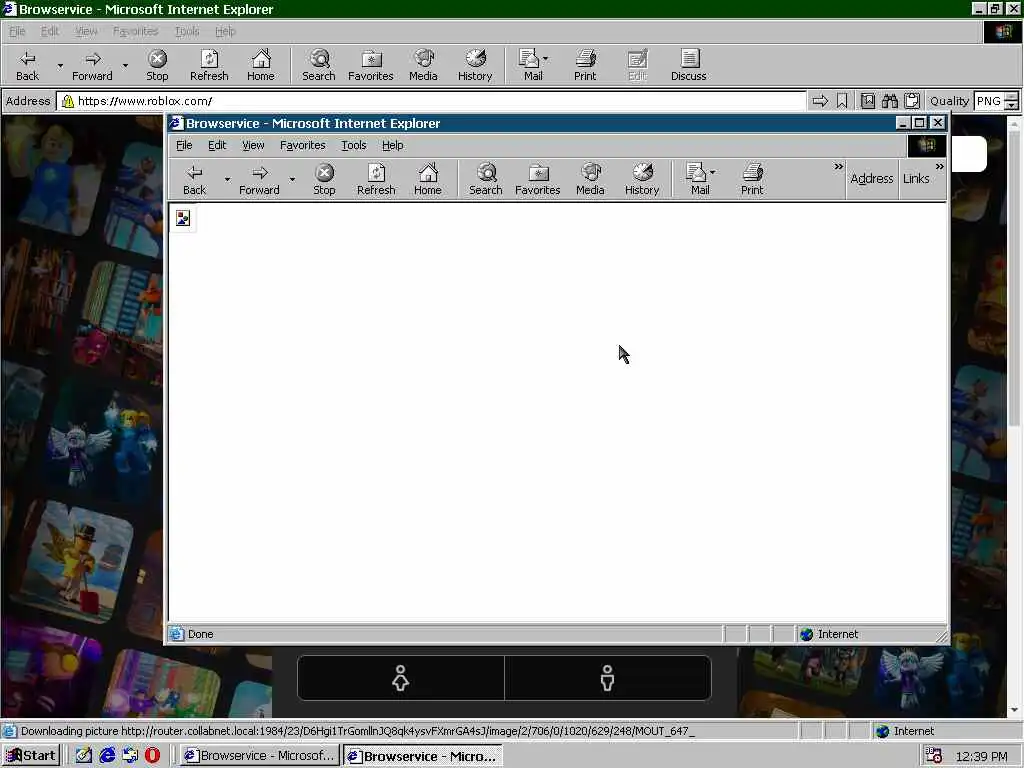Open History in the outer window toolbar
Viewport: 1024px width, 768px height.
[x=475, y=65]
